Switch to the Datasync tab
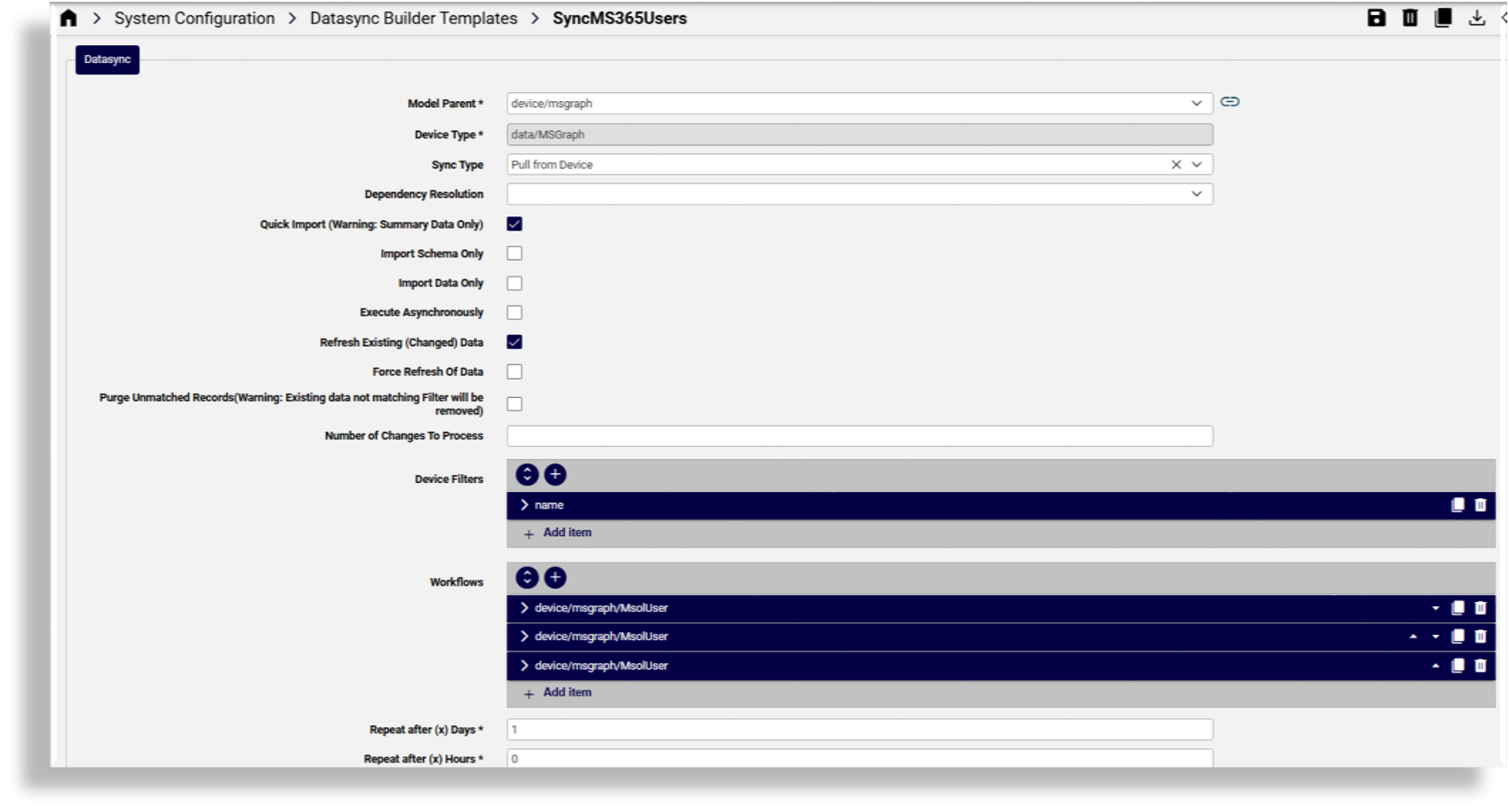This screenshot has width=1509, height=812. (106, 59)
